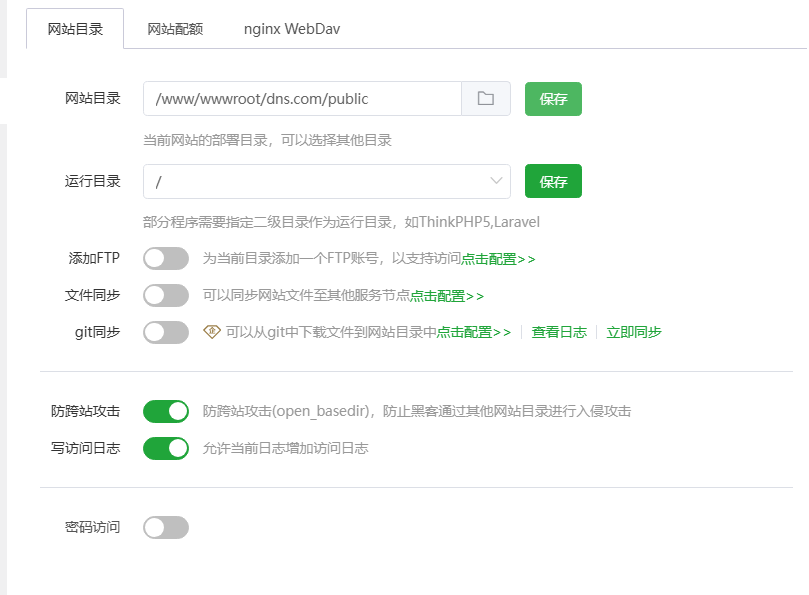Click the 立即同步 link
Image resolution: width=809 pixels, height=595 pixels.
(x=634, y=332)
